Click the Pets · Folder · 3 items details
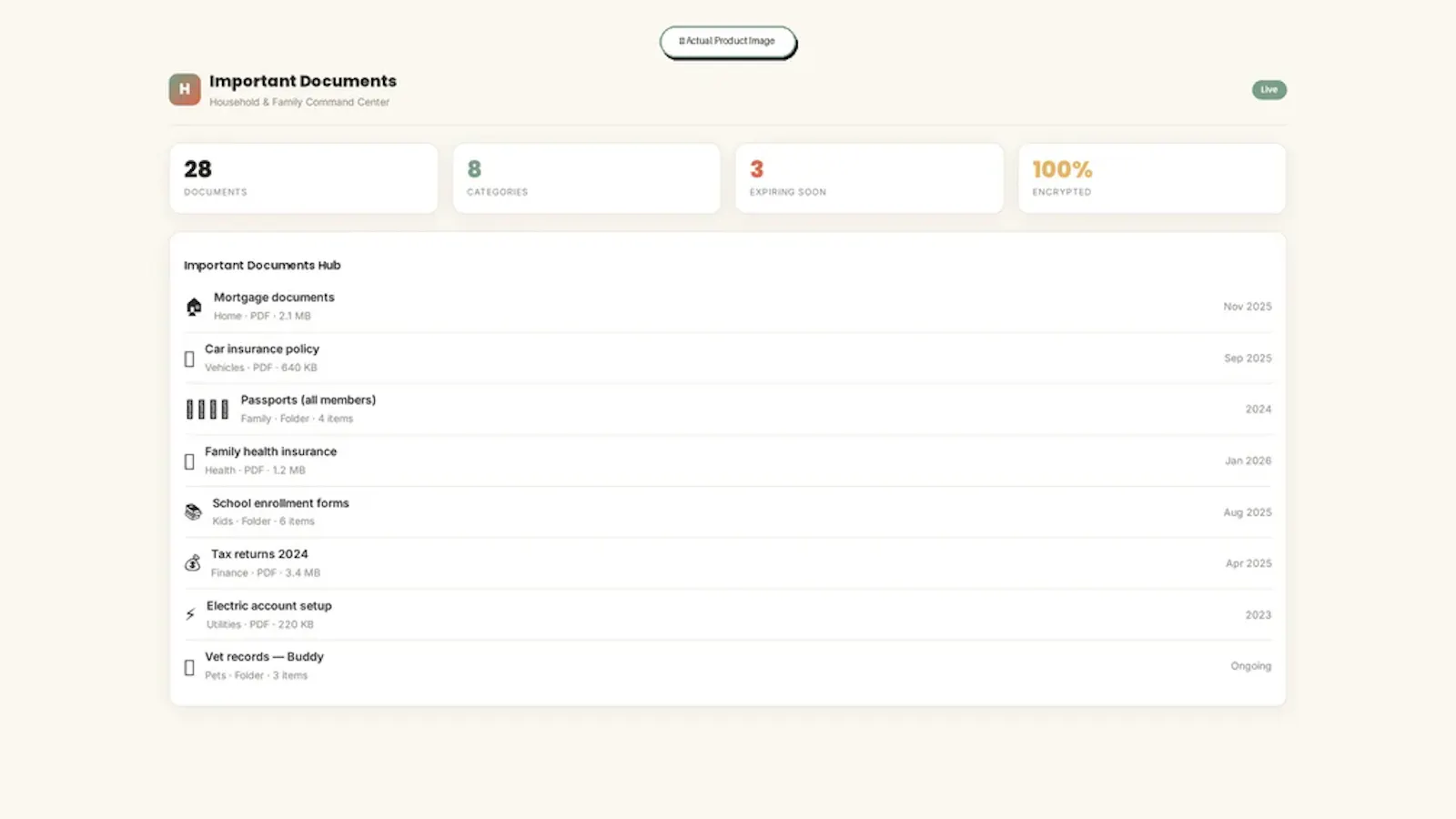 coord(256,675)
